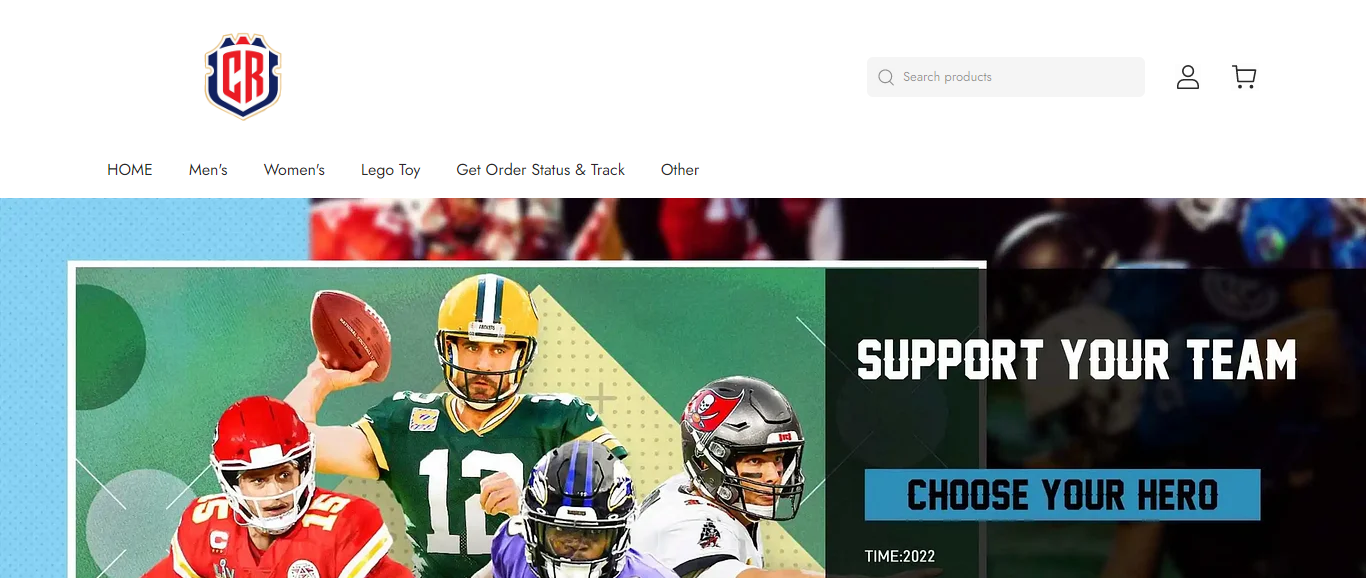The image size is (1366, 578).
Task: Click the magnifying glass search icon
Action: click(886, 77)
